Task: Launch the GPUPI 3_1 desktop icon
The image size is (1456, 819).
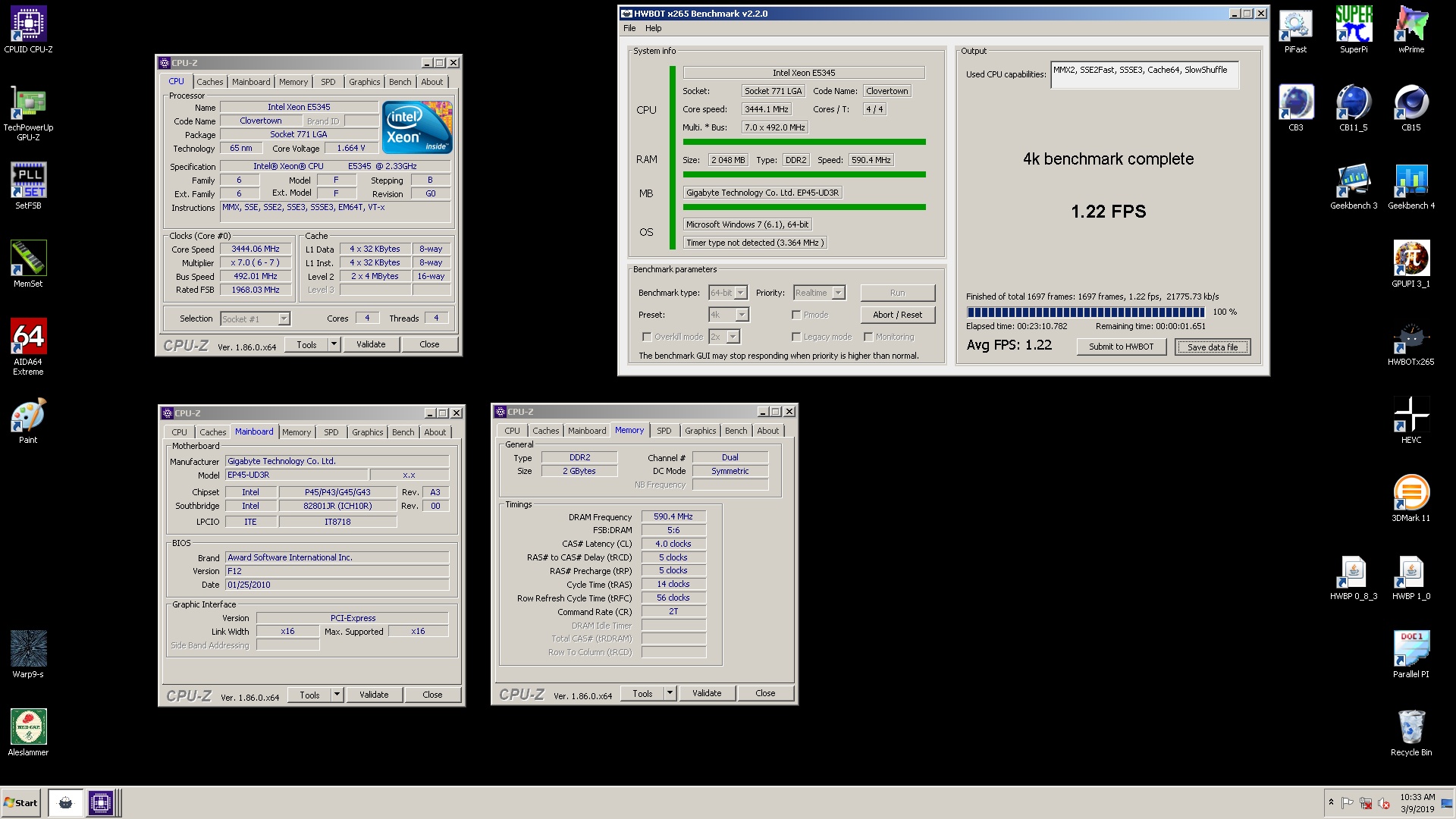Action: (x=1411, y=264)
